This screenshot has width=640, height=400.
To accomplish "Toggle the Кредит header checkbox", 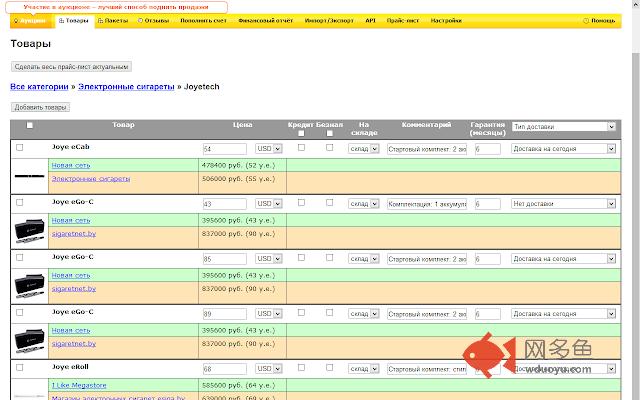I will click(x=301, y=133).
